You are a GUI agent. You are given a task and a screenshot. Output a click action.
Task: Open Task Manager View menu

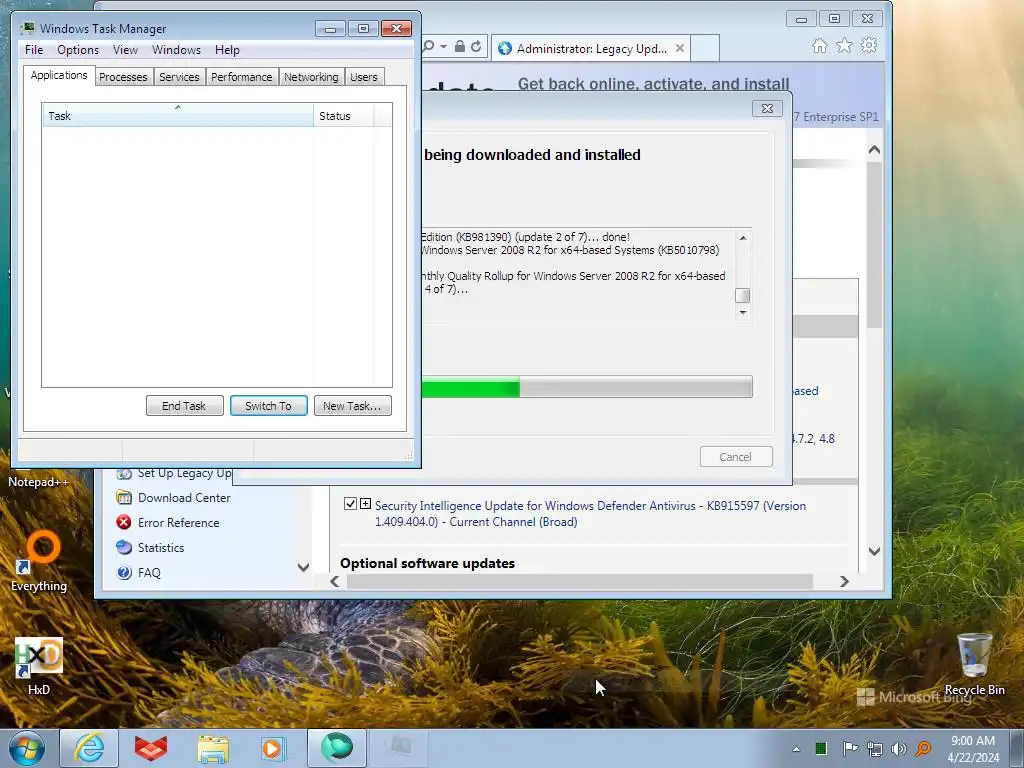[x=125, y=50]
